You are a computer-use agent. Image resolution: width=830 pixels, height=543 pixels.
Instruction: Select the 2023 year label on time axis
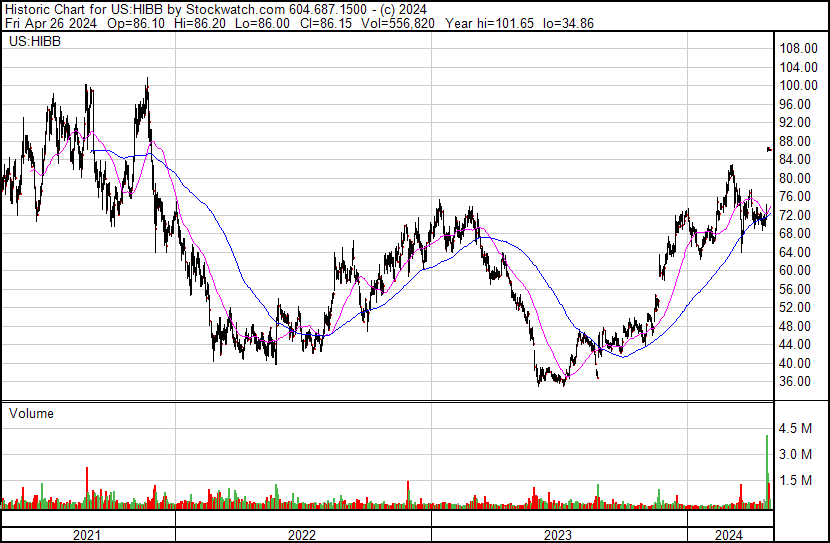pos(558,535)
